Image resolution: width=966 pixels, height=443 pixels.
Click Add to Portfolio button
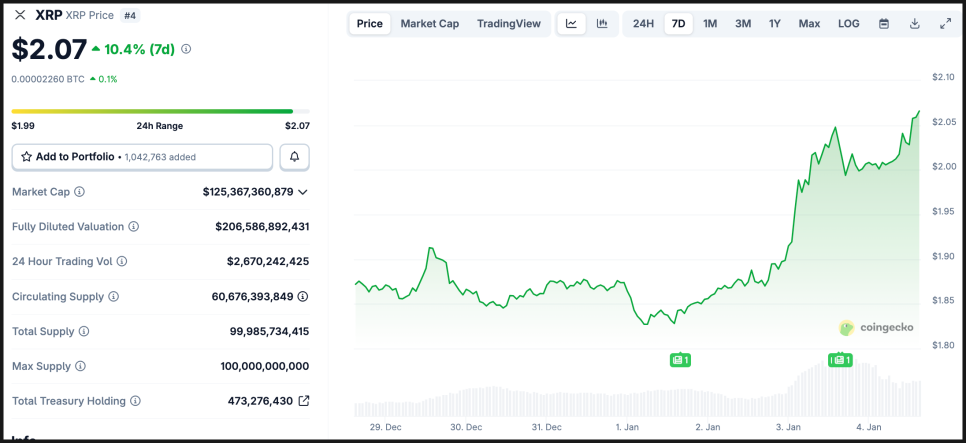(x=142, y=157)
